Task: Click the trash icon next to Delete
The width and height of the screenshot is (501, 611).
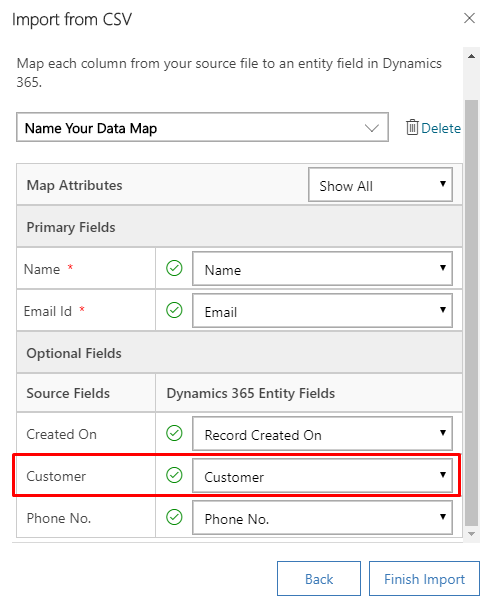Action: click(x=412, y=127)
